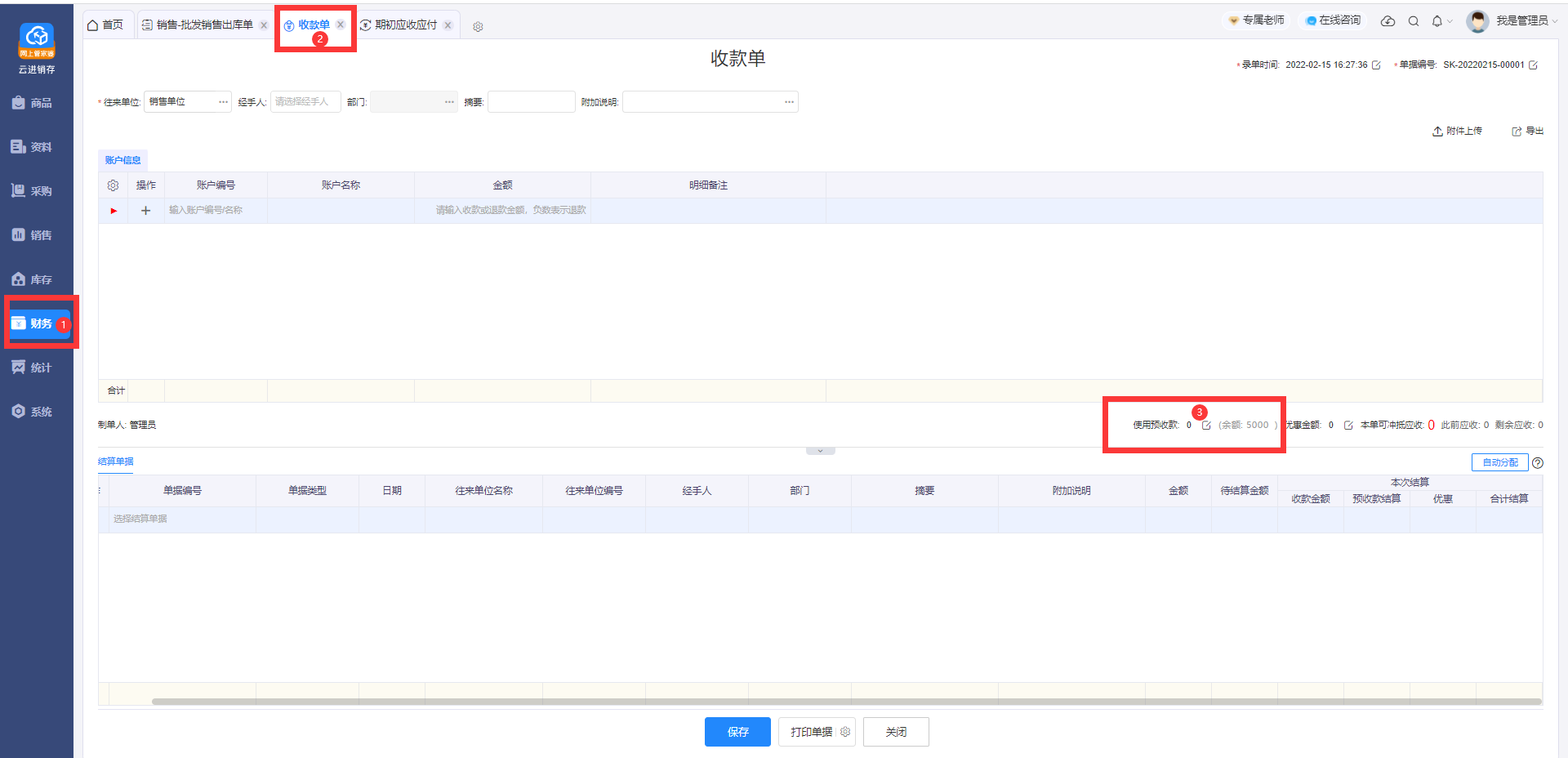Edit the 使用预收款 amount via pencil icon

(1206, 426)
